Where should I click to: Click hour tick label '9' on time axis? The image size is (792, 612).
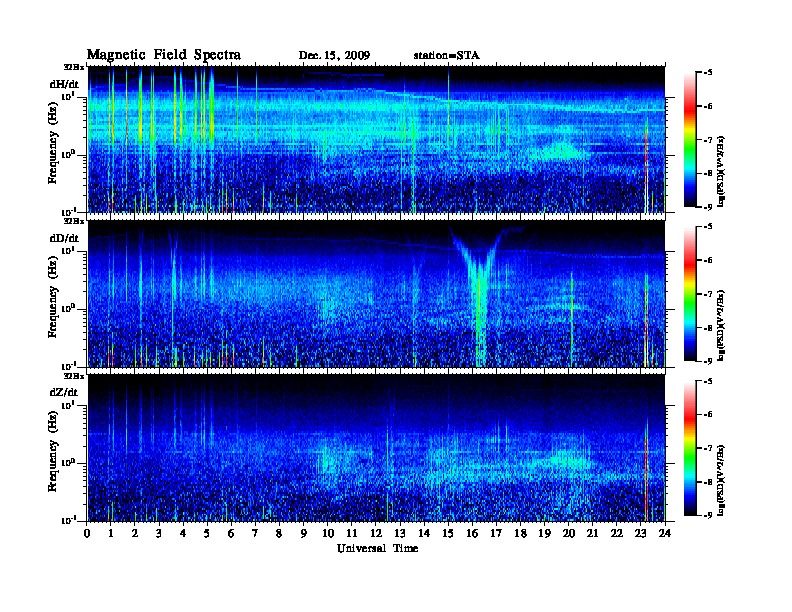(x=304, y=533)
